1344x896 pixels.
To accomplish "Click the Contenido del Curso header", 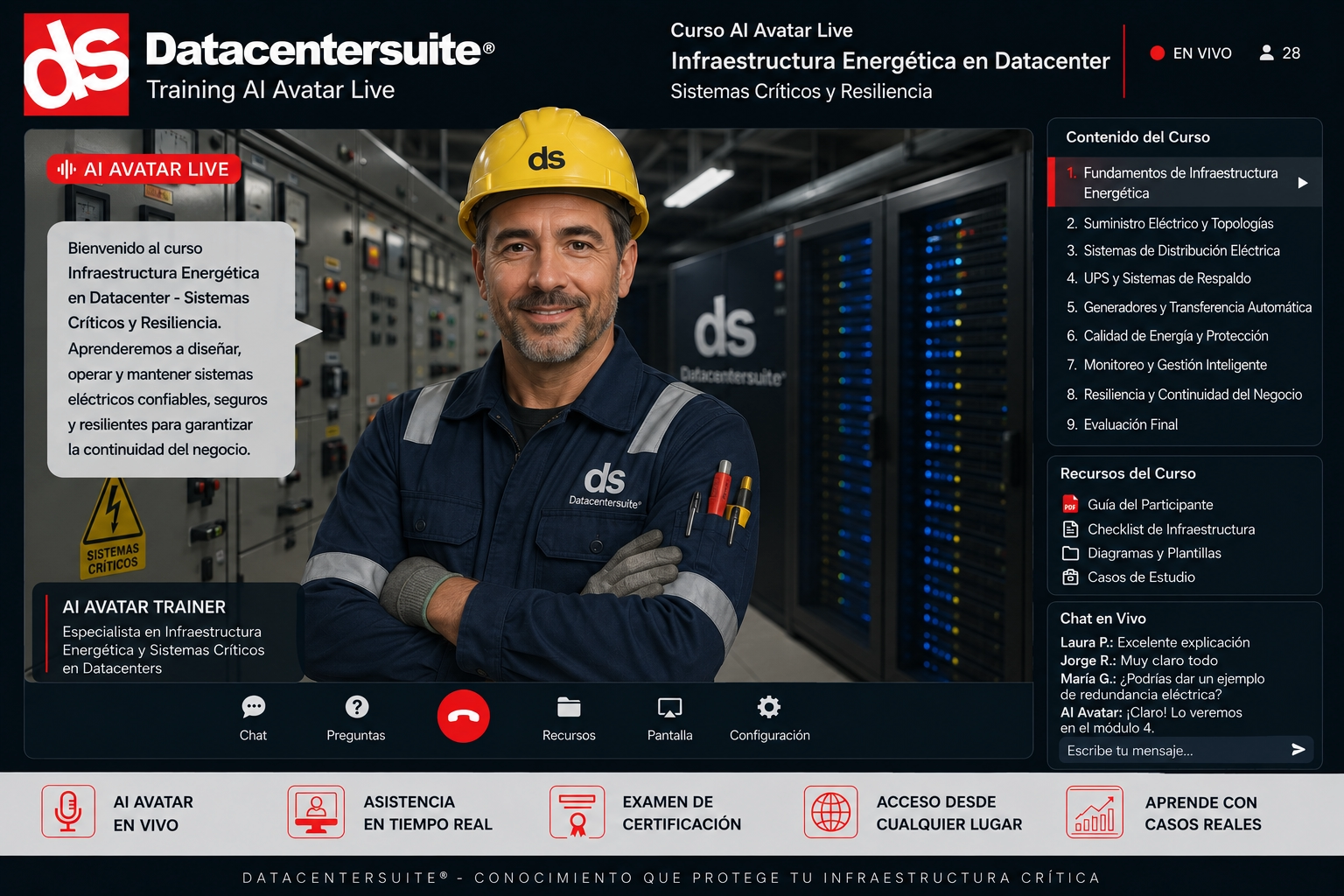I will tap(1137, 136).
